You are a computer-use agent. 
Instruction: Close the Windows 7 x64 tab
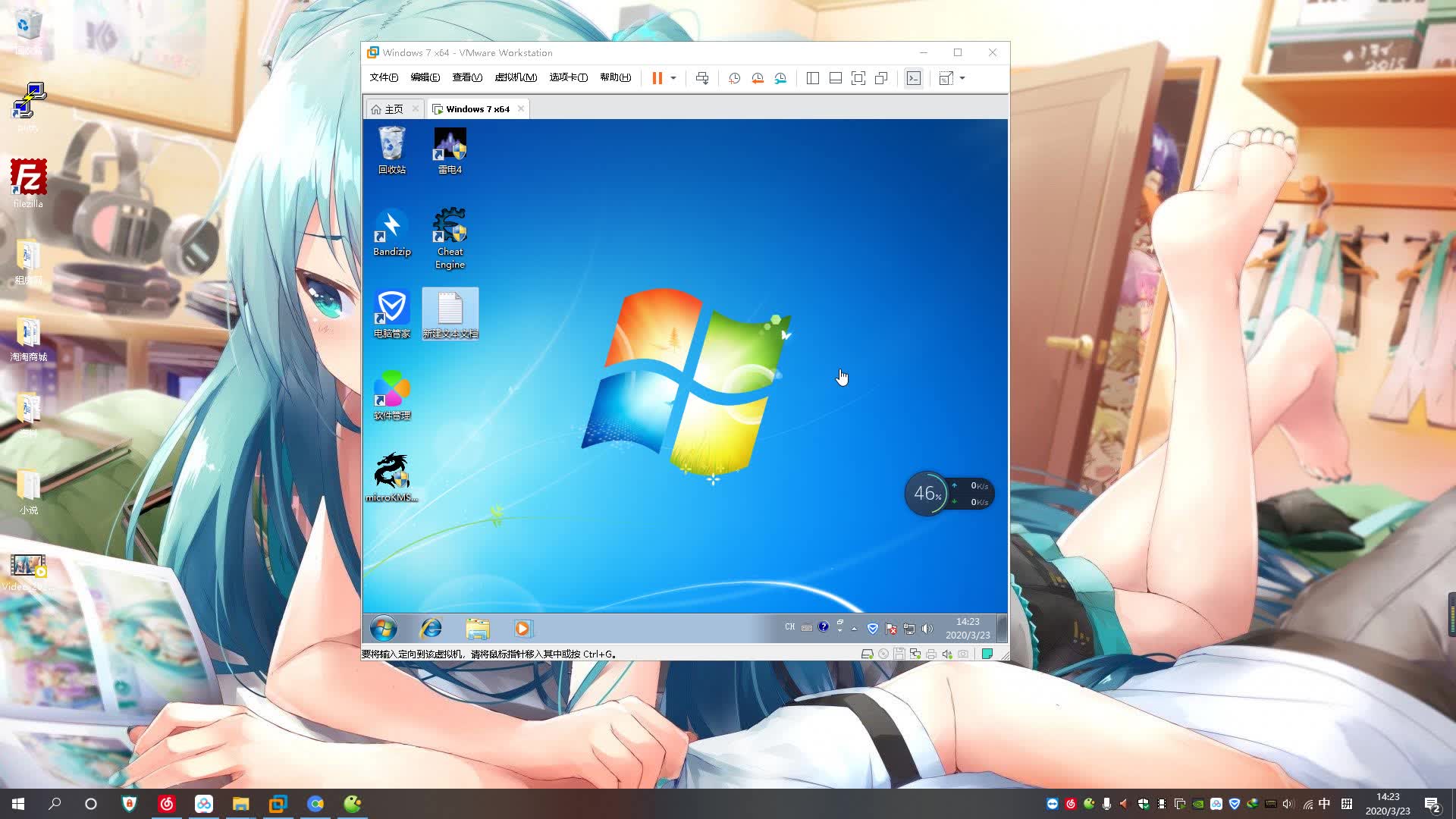tap(521, 108)
